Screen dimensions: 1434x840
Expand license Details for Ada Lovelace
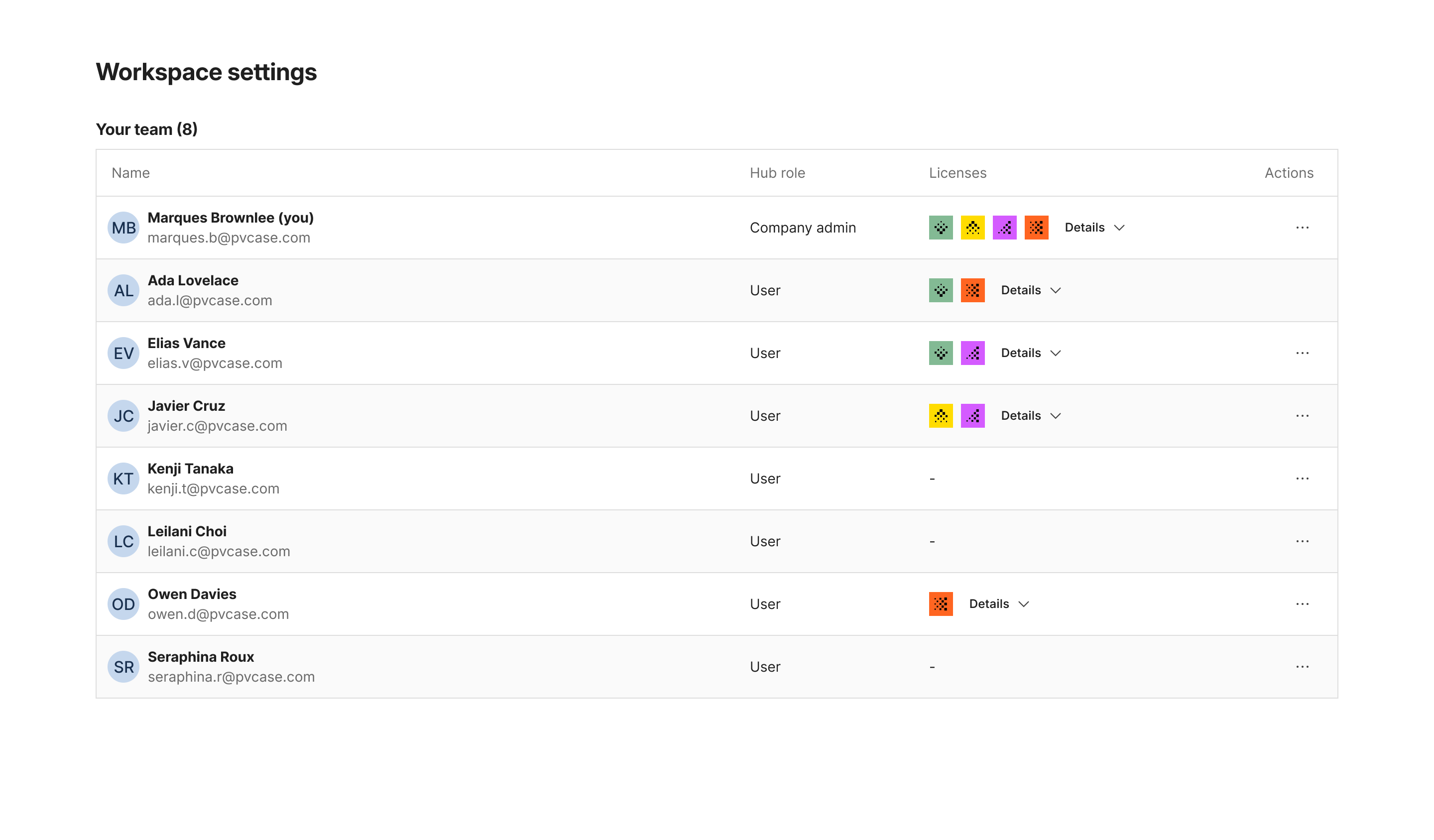point(1030,290)
